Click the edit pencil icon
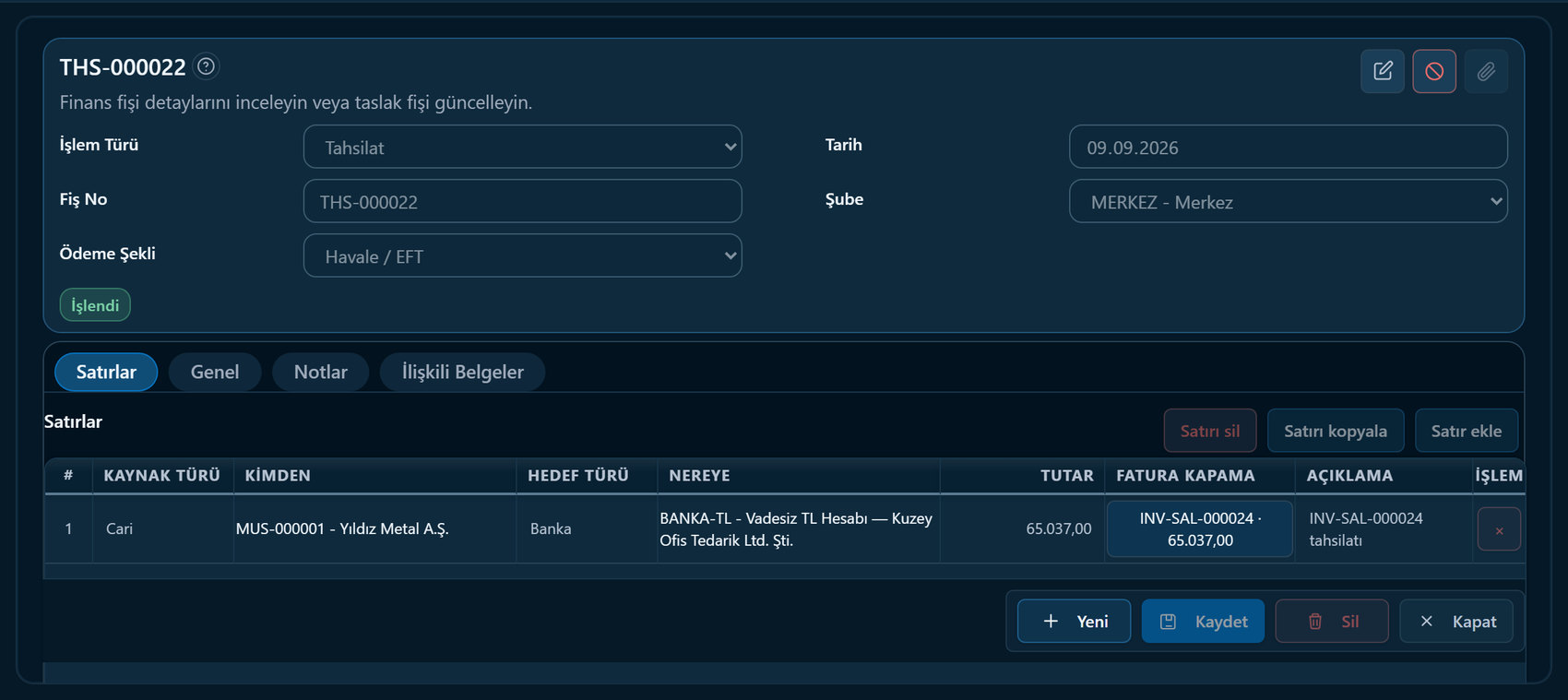Screen dimensions: 1568x700 pyautogui.click(x=1383, y=71)
